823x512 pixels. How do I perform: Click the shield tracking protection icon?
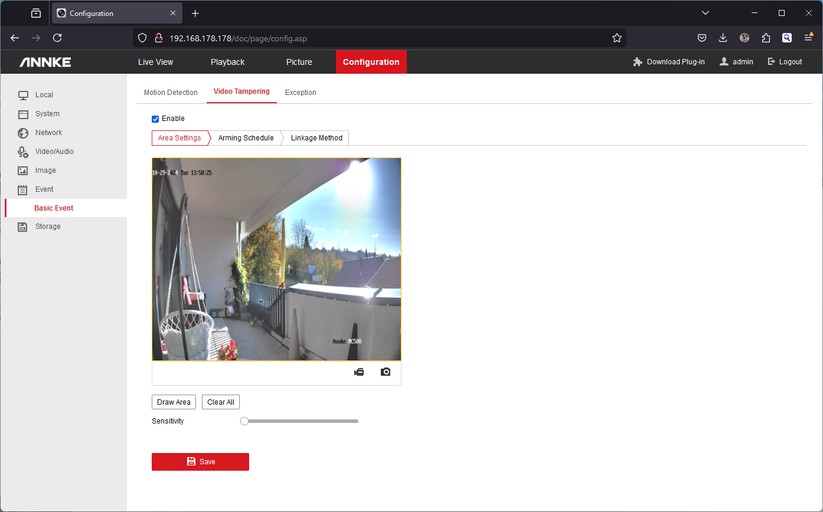(142, 38)
